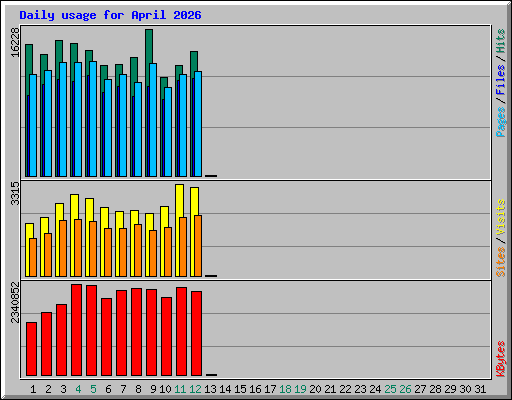
Task: Click green day label 19
Action: (300, 389)
